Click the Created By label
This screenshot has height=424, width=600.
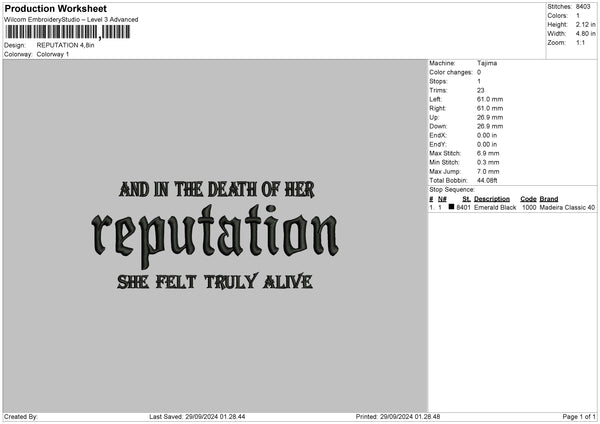click(x=21, y=417)
